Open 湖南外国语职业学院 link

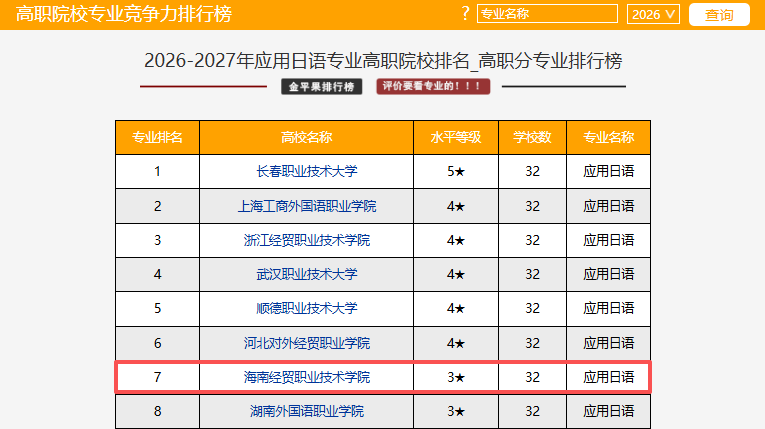(x=307, y=411)
